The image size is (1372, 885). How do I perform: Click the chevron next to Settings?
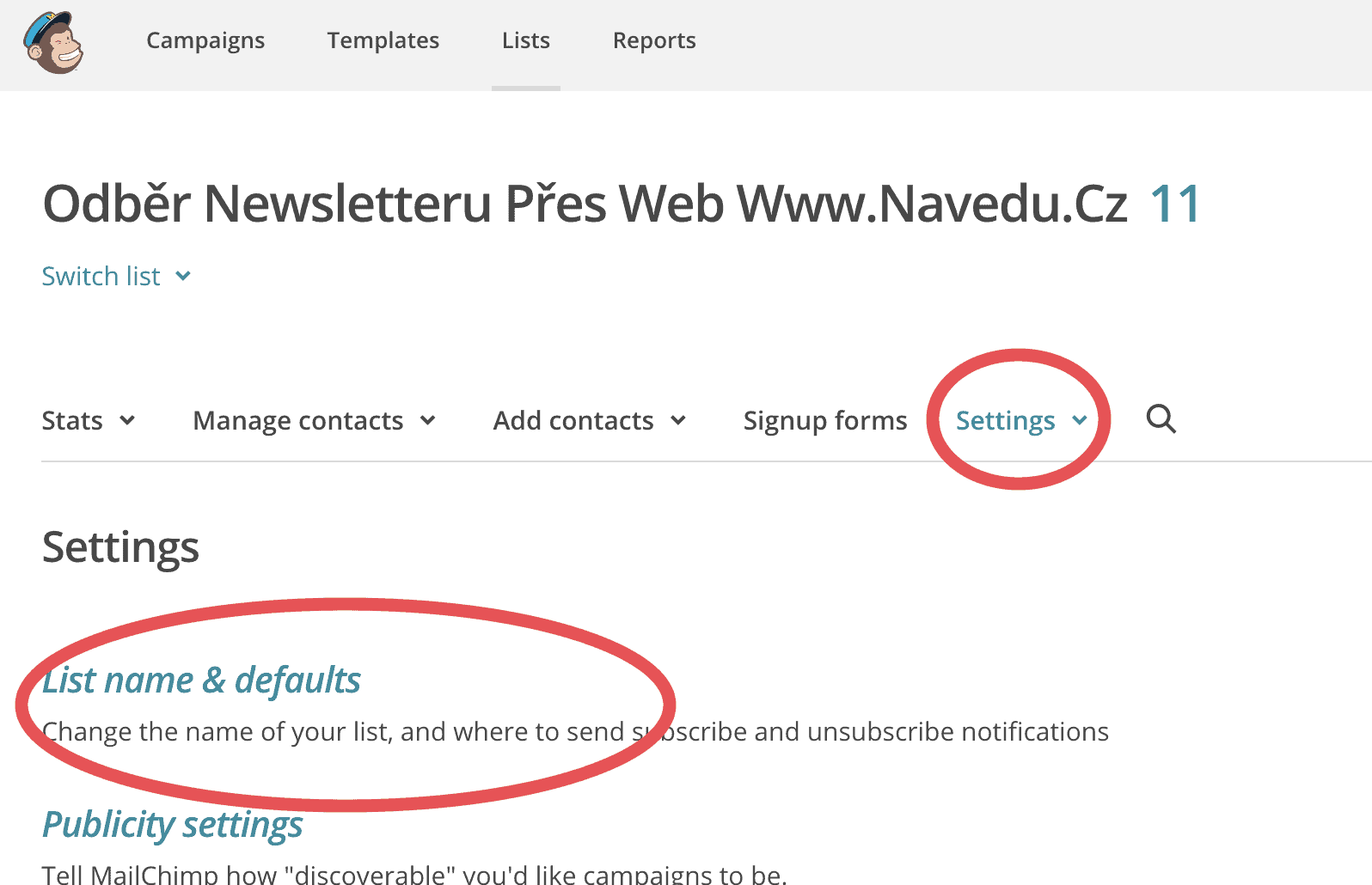(1080, 420)
